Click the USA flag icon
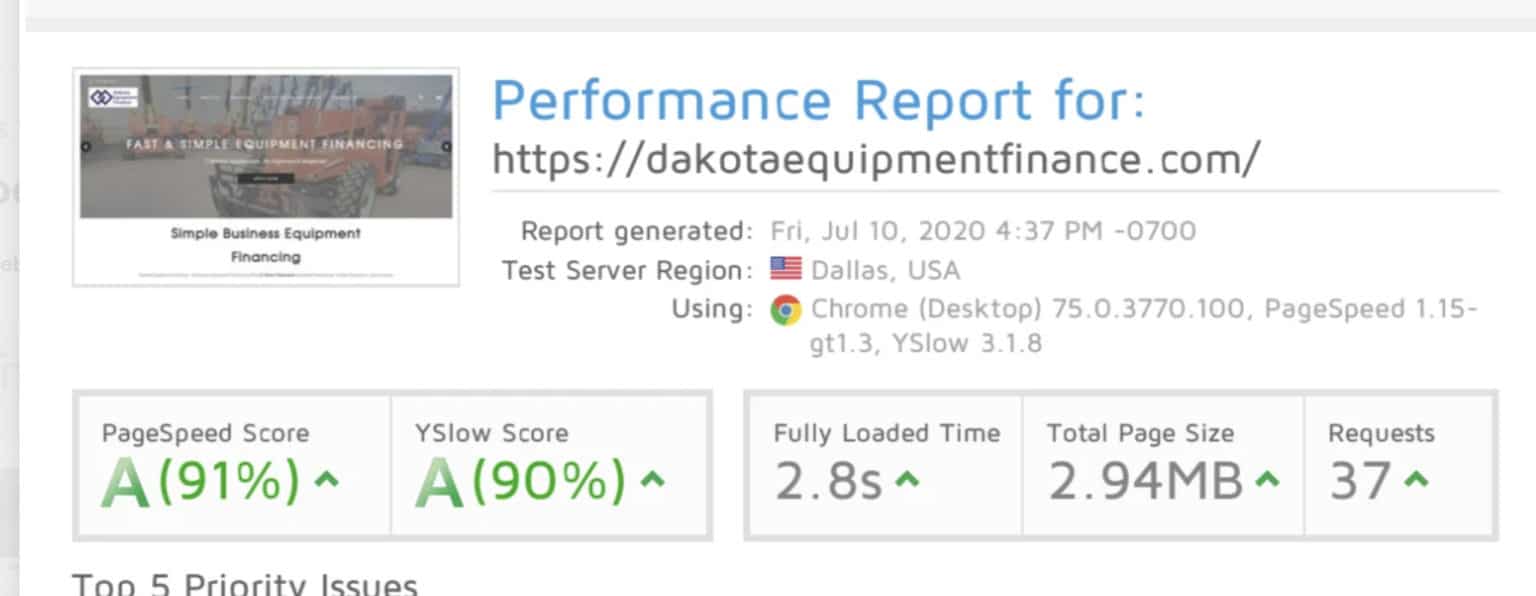This screenshot has width=1536, height=596. click(x=786, y=269)
